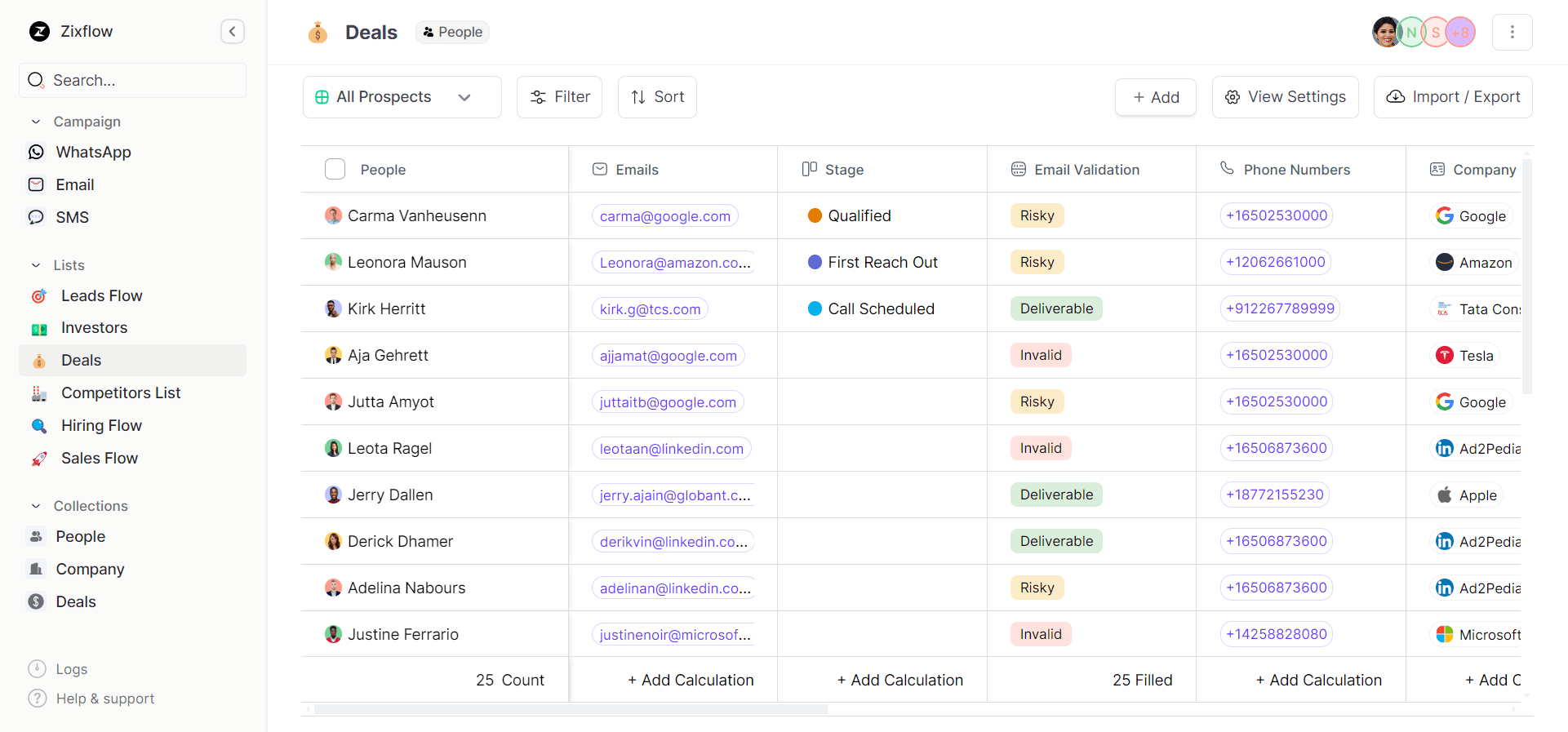Open Import / Export

(1452, 97)
